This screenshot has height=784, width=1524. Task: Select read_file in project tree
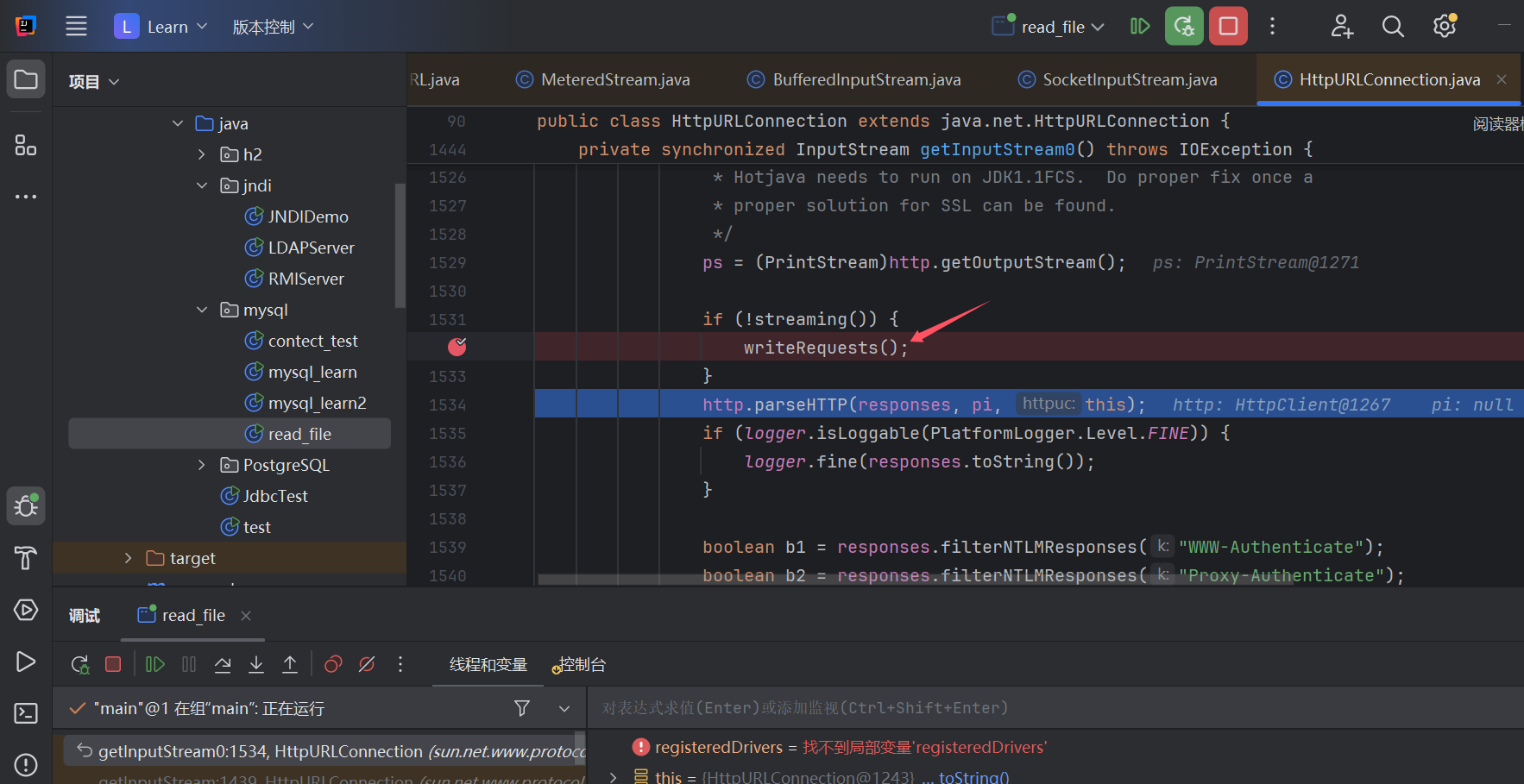click(x=230, y=434)
